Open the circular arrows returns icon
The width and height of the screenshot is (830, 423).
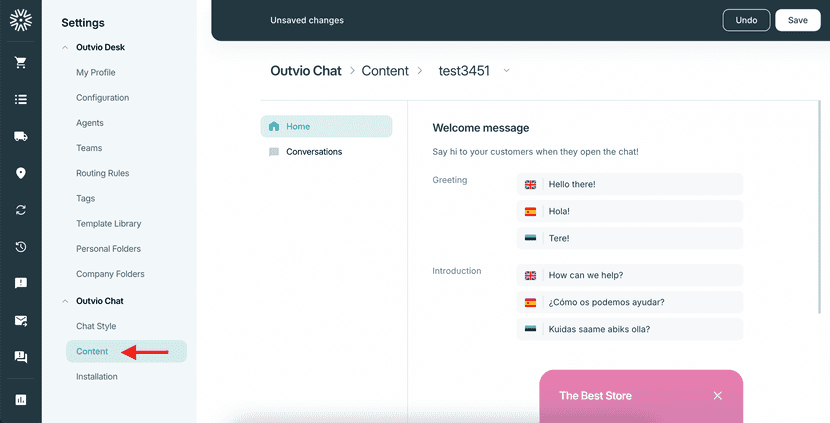pyautogui.click(x=21, y=210)
